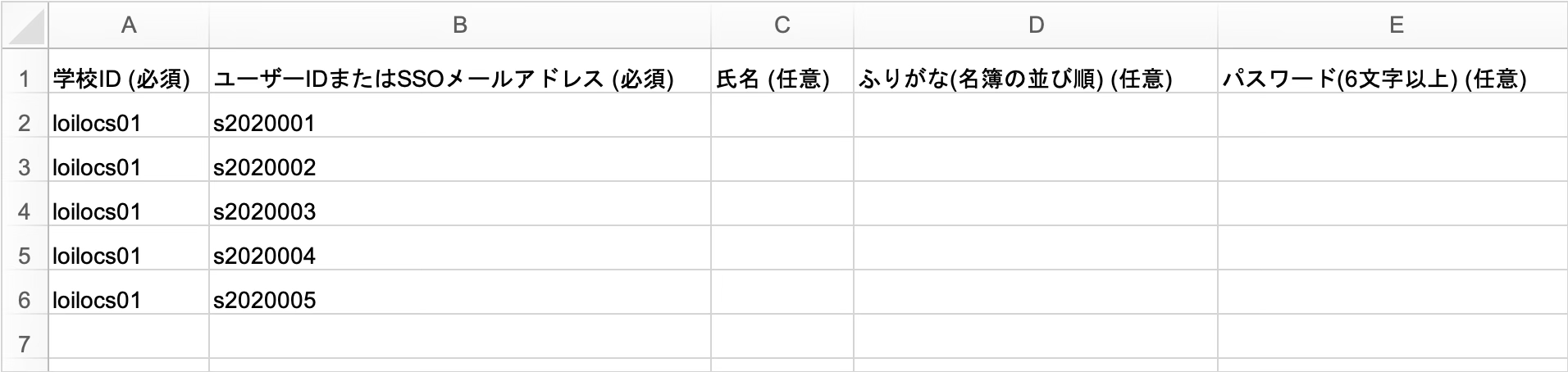
Task: Click the select-all corner triangle
Action: click(x=25, y=26)
